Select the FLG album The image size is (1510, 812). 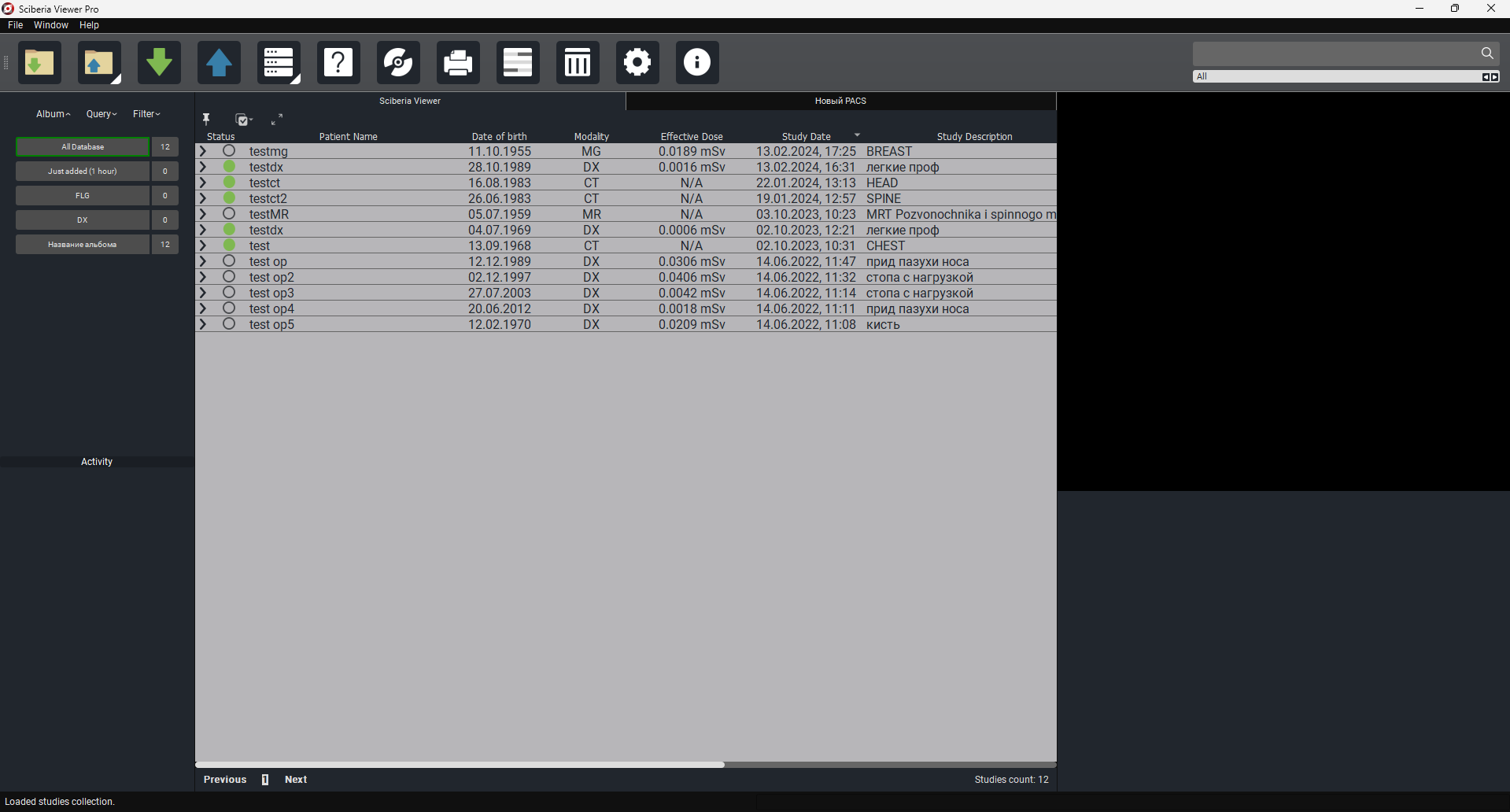pyautogui.click(x=83, y=196)
